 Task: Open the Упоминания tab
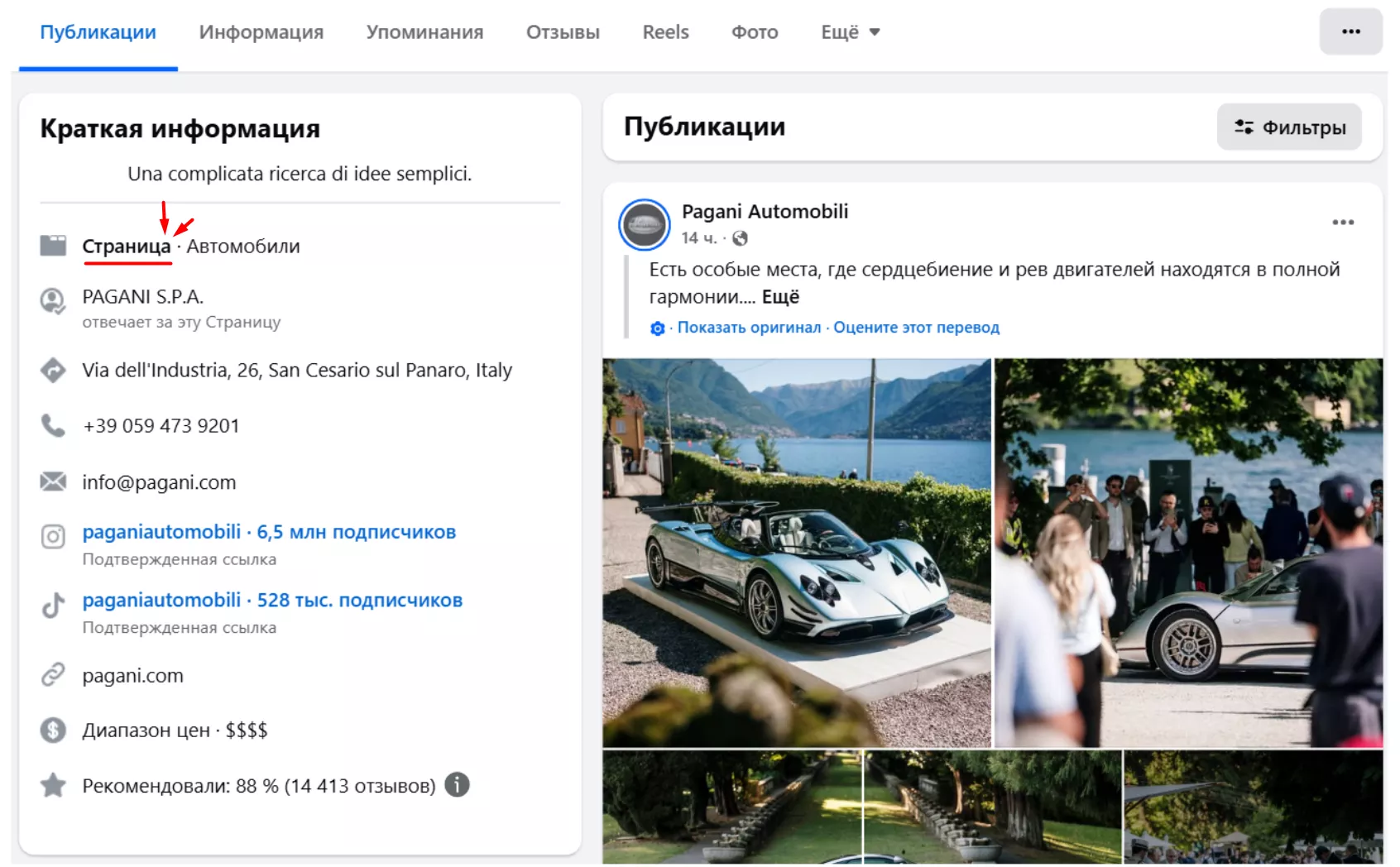[424, 32]
